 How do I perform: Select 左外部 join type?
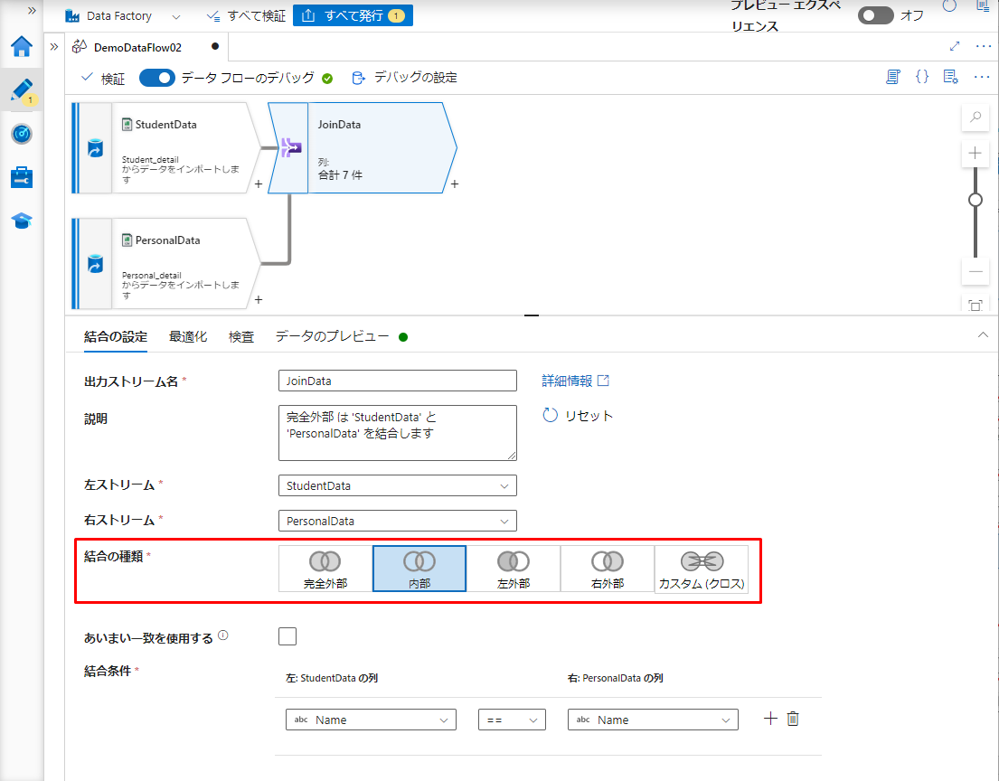tap(514, 569)
